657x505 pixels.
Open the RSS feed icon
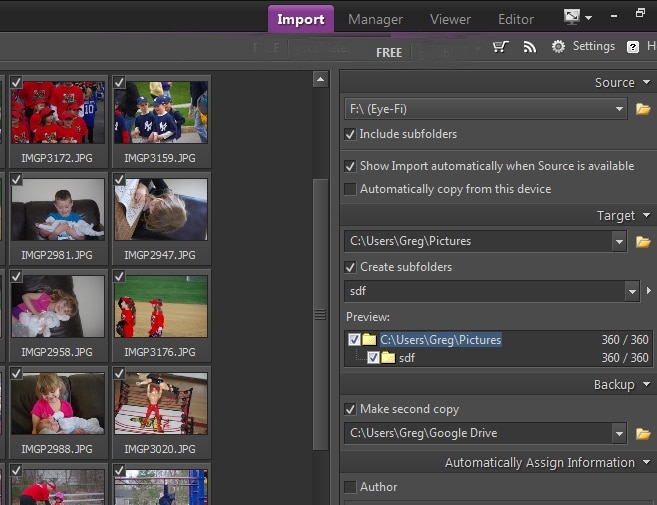530,47
